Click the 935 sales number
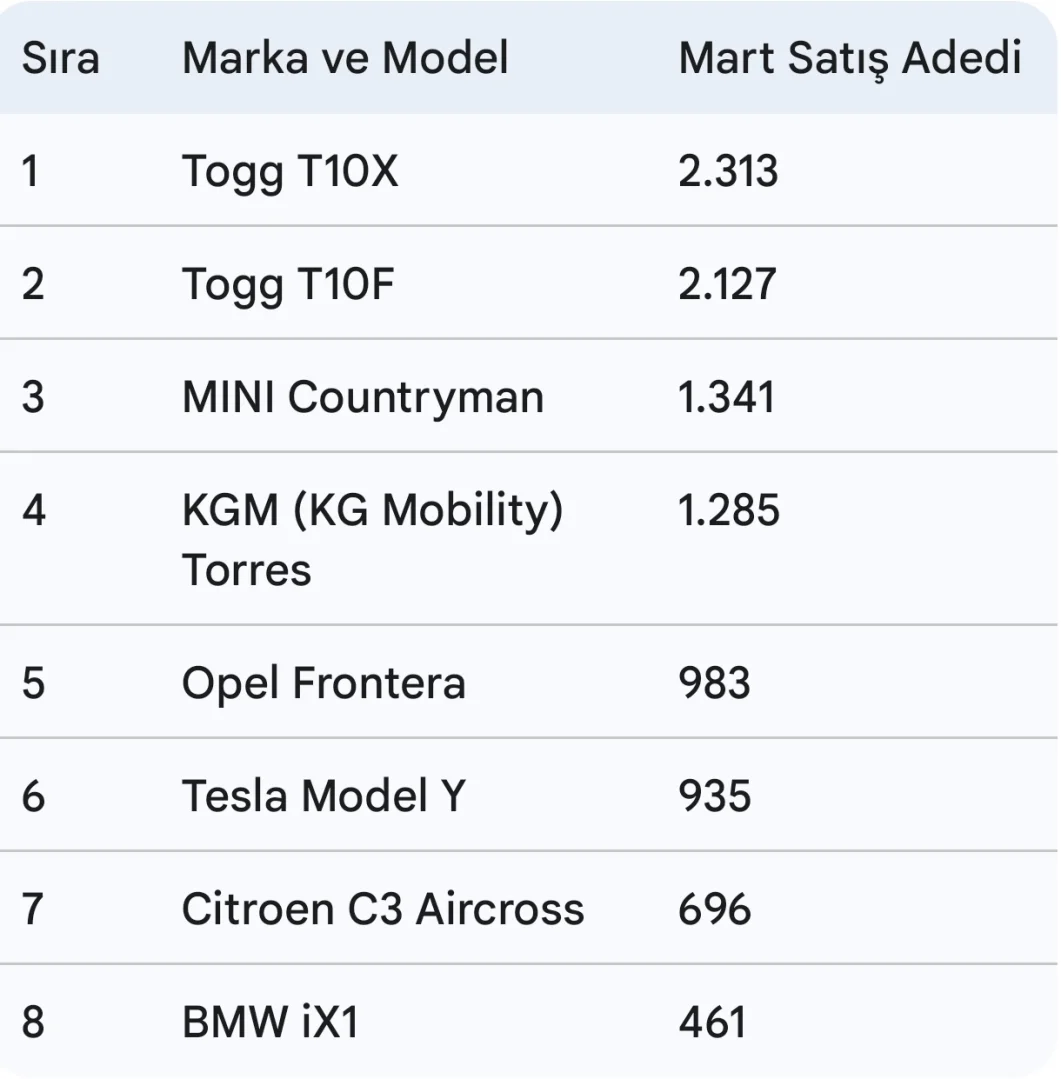This screenshot has width=1061, height=1079. [x=714, y=796]
